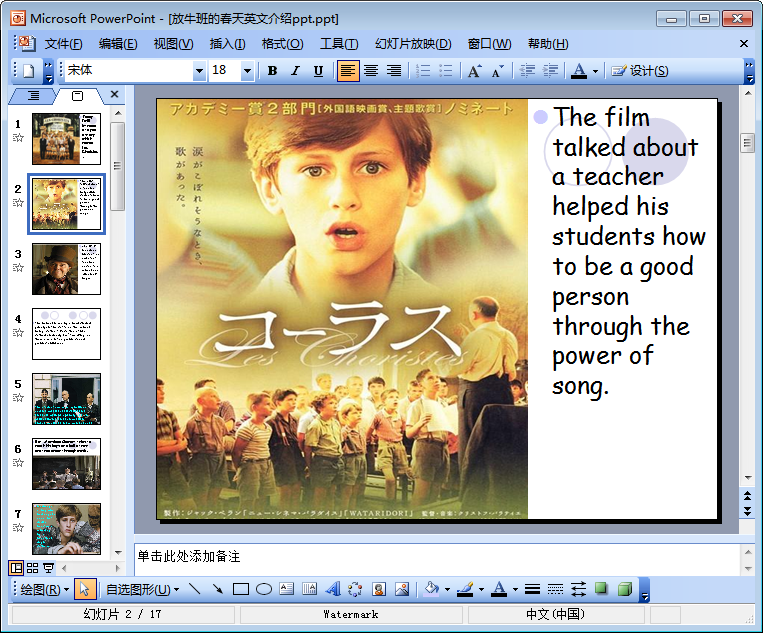Decrease the indent level
This screenshot has height=633, width=763.
tap(527, 71)
